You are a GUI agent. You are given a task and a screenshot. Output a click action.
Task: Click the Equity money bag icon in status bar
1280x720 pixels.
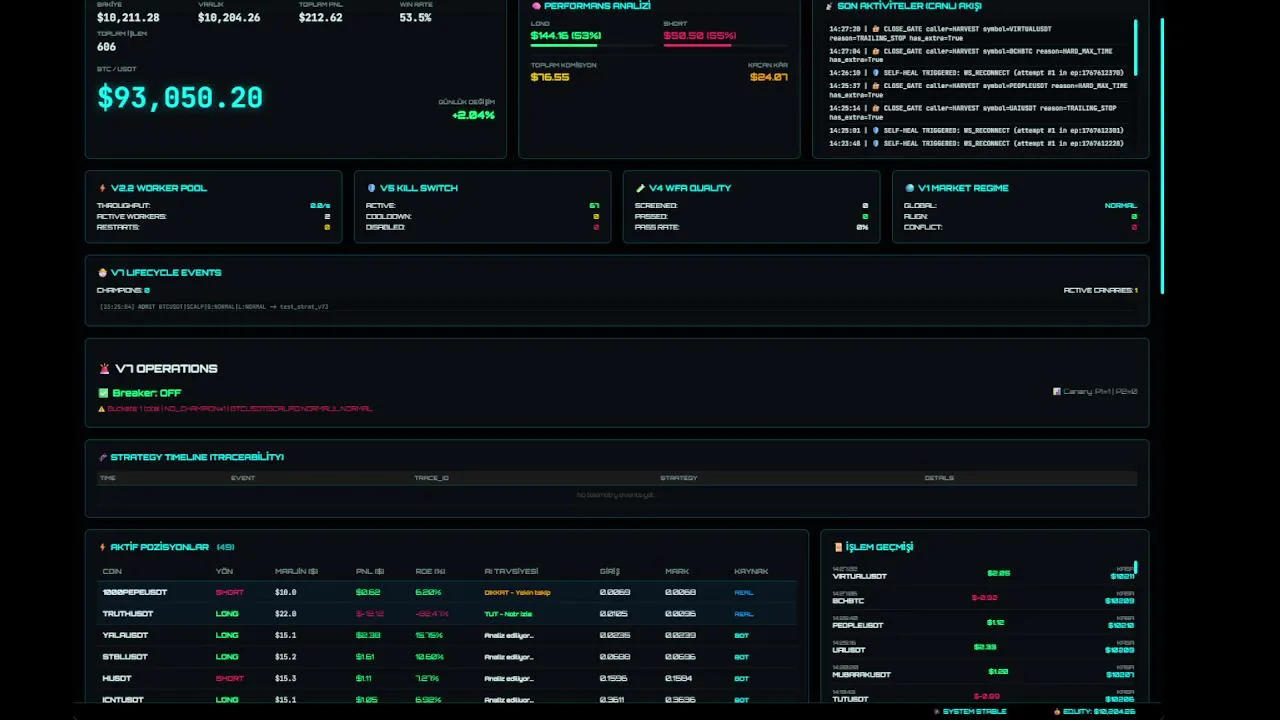(1057, 711)
